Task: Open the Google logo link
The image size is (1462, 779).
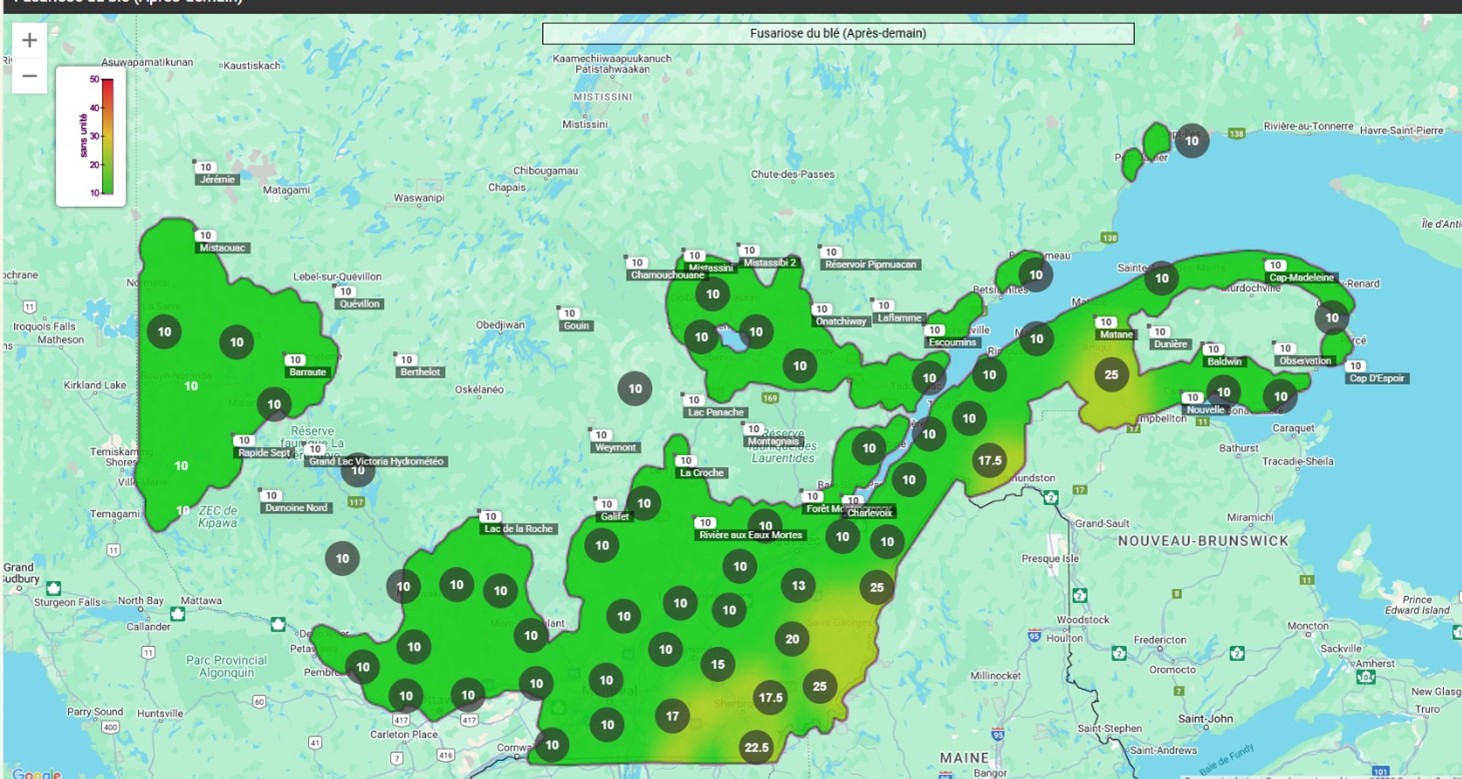Action: point(36,773)
